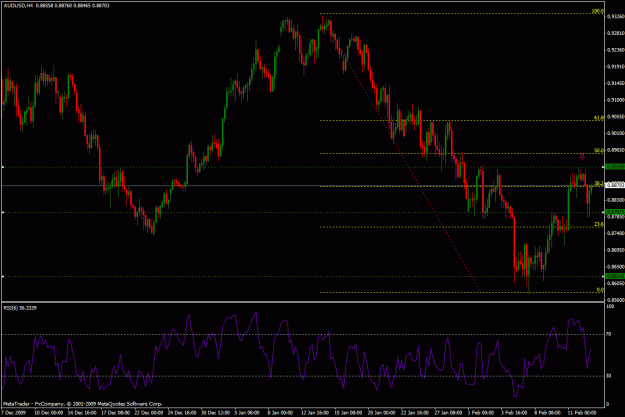625x417 pixels.
Task: Click the Fibonacci 100.0 level label
Action: click(597, 12)
